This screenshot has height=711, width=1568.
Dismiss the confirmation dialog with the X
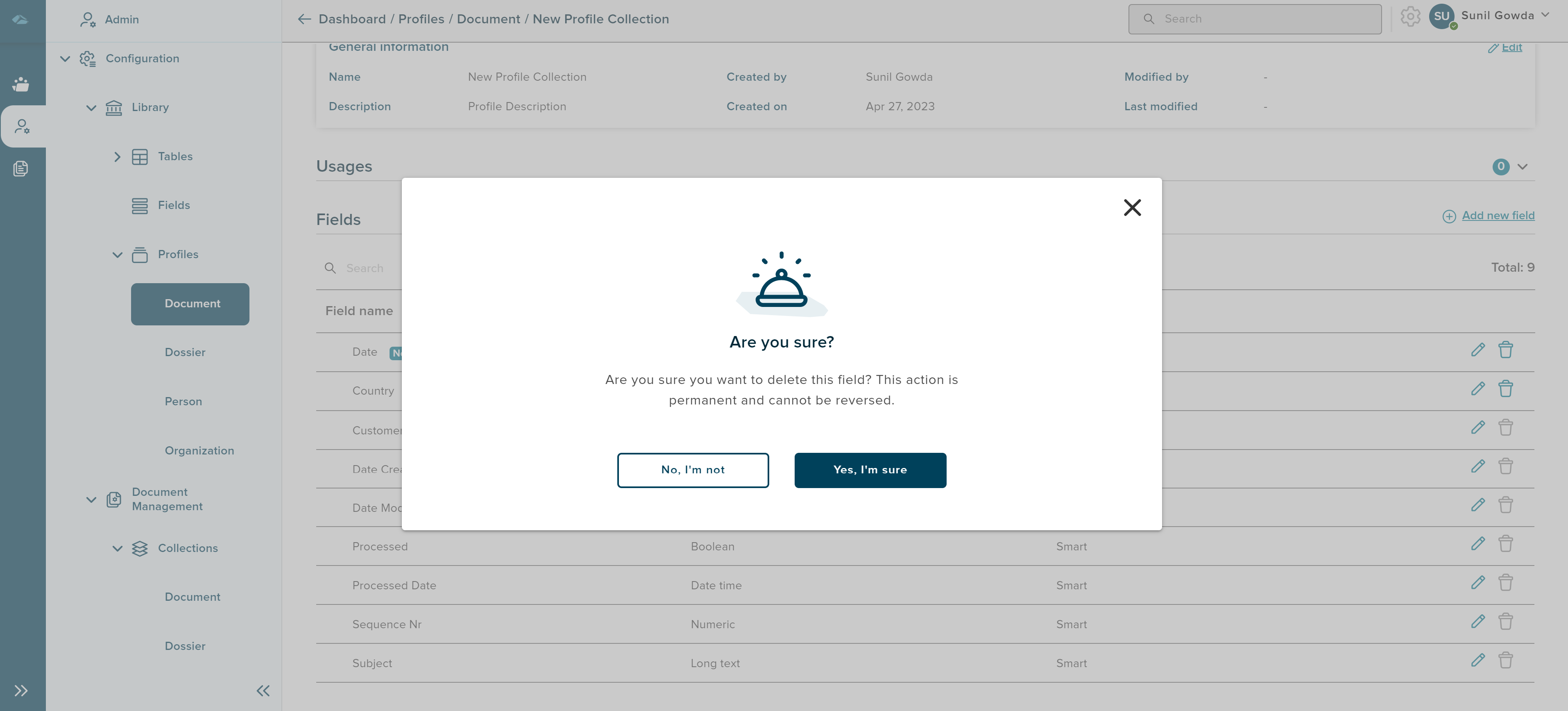(1132, 207)
